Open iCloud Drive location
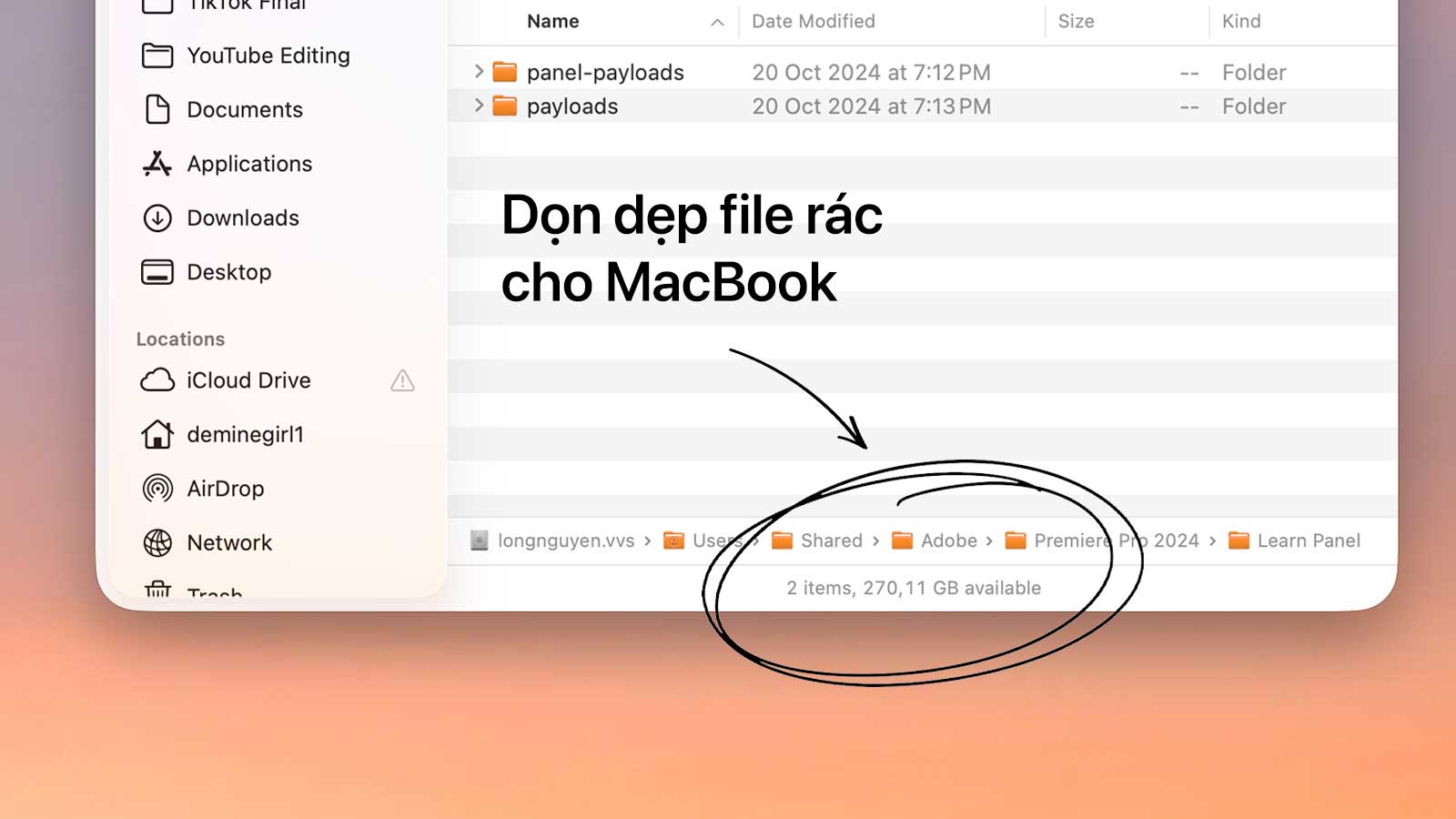The width and height of the screenshot is (1456, 819). point(248,380)
